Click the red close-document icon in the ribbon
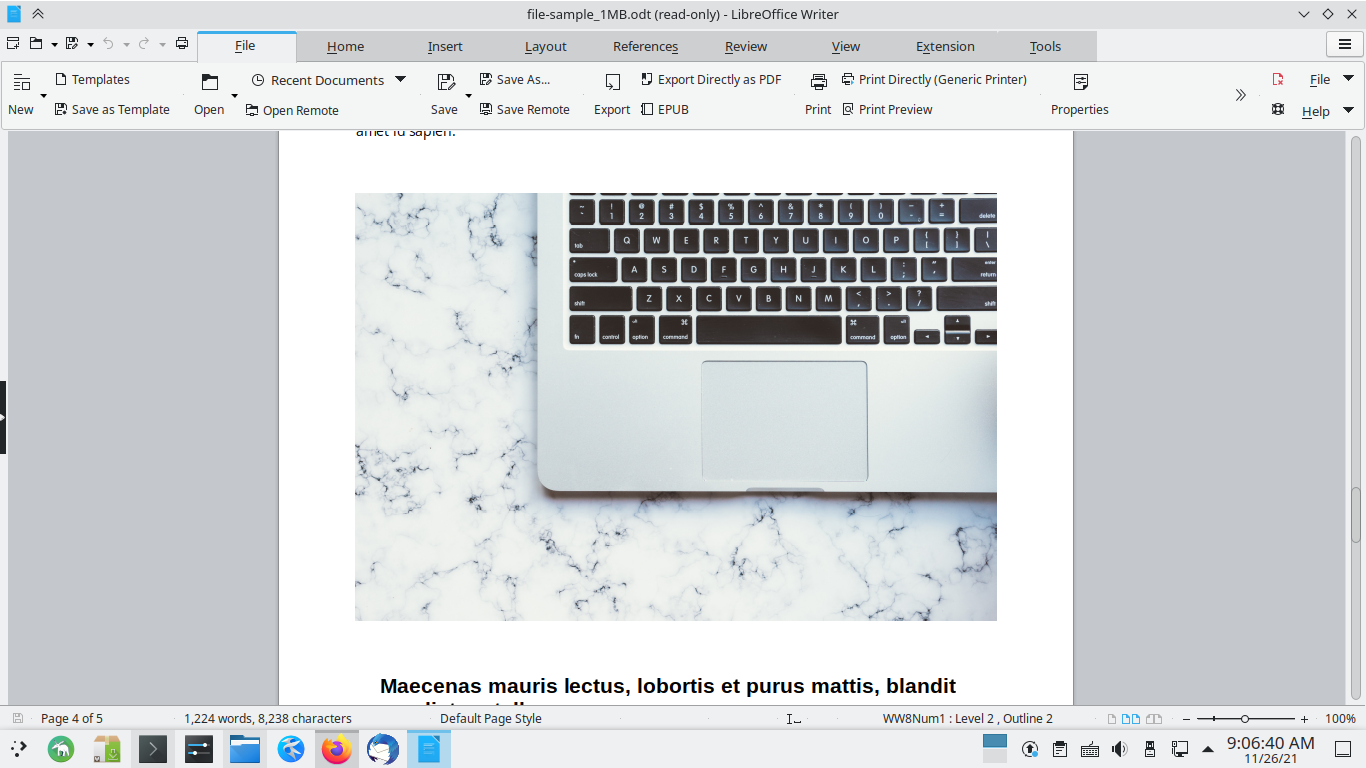The image size is (1366, 768). coord(1278,80)
